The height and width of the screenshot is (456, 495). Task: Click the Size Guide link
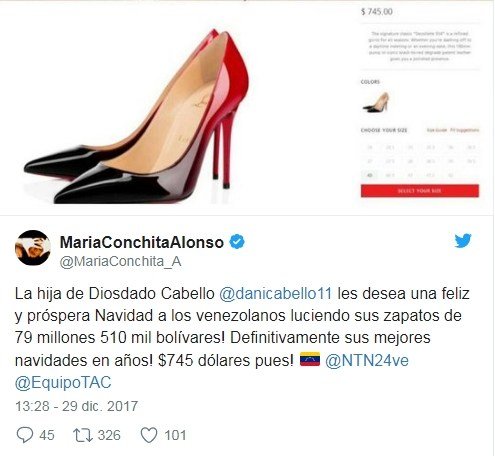pos(437,130)
